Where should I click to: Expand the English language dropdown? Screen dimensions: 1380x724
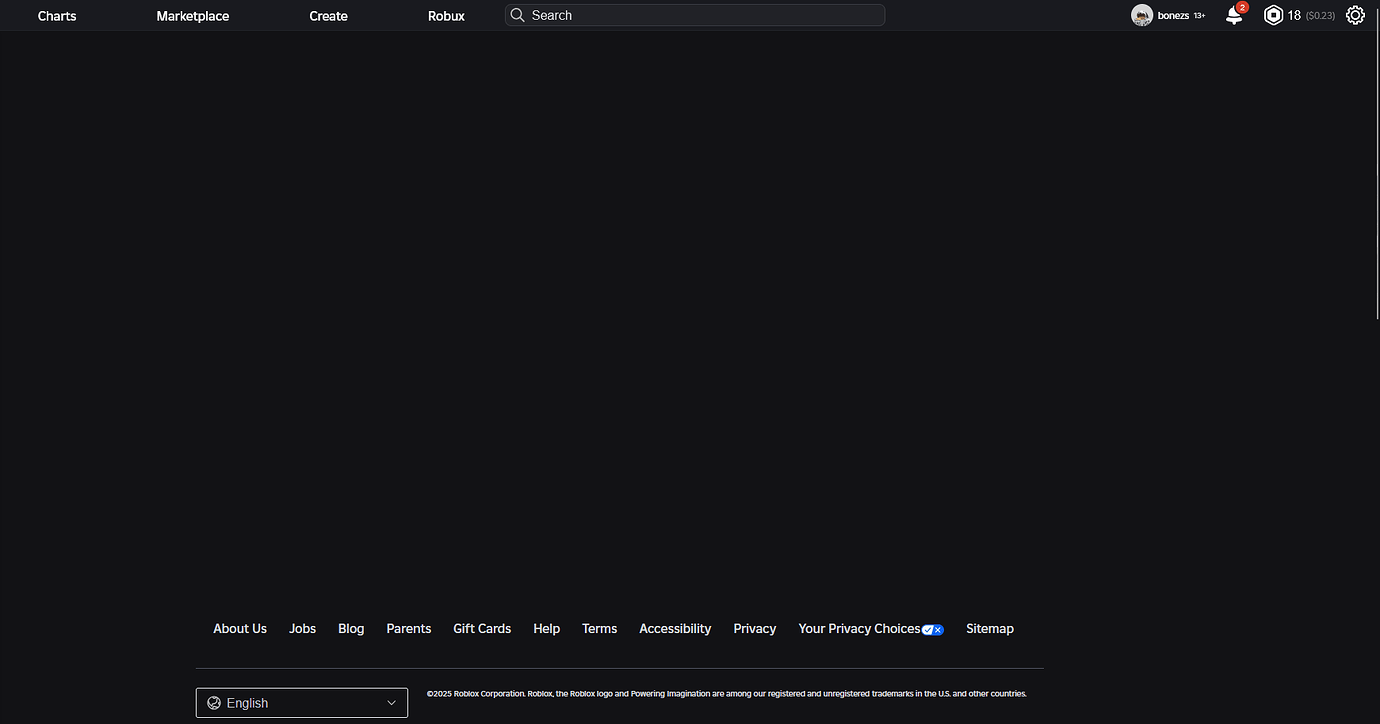[x=302, y=703]
